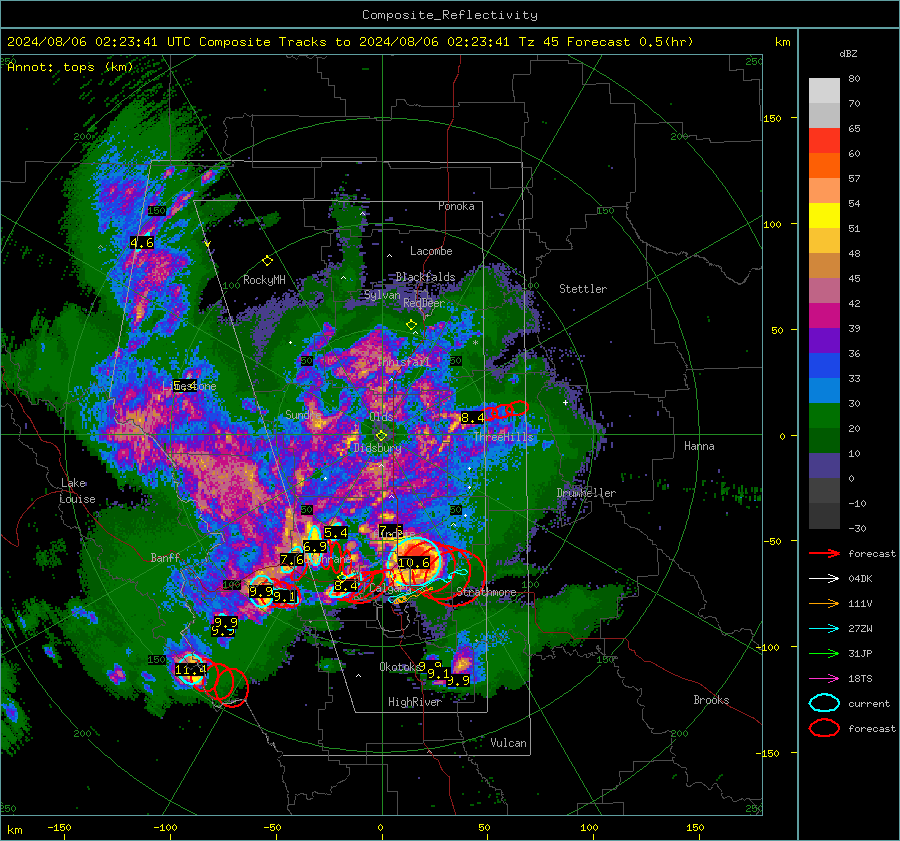Click the Blackfalds city label
This screenshot has width=900, height=841.
[x=425, y=277]
